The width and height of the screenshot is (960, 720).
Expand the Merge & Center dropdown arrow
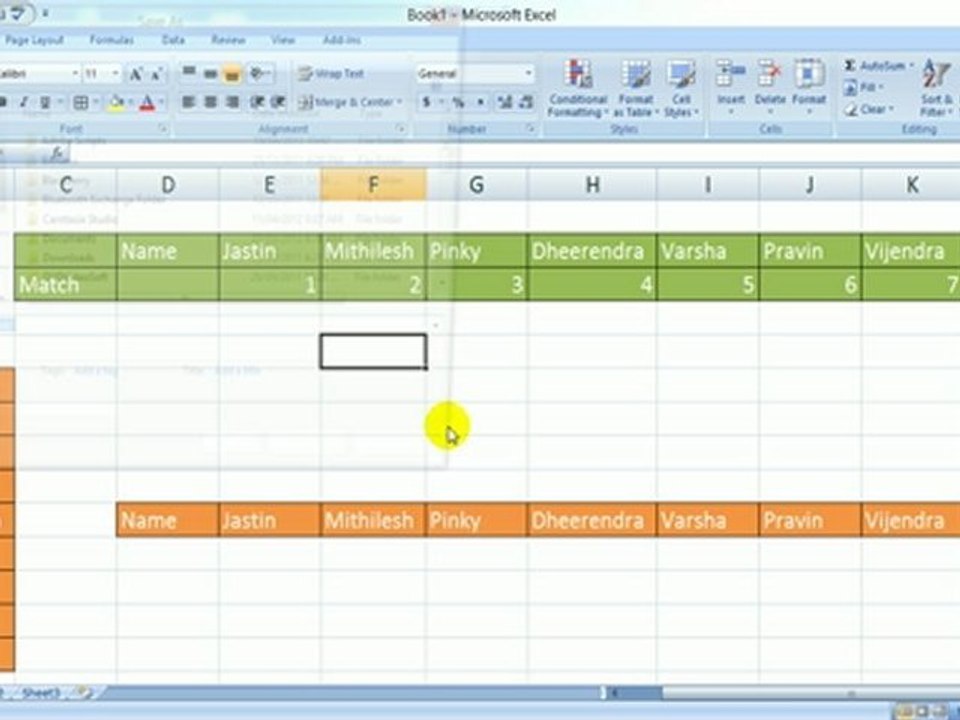coord(399,102)
